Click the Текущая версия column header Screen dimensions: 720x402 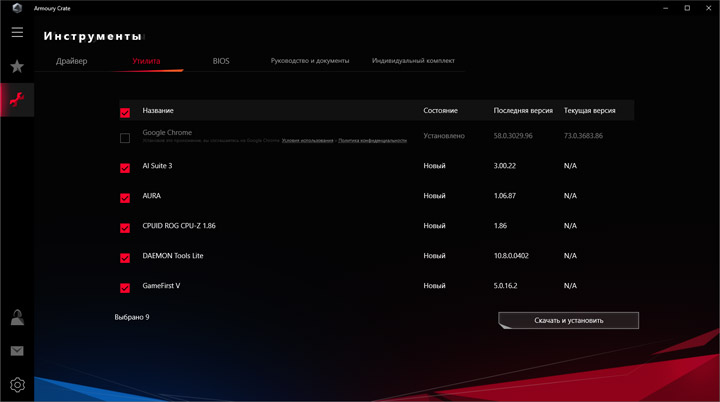(590, 110)
